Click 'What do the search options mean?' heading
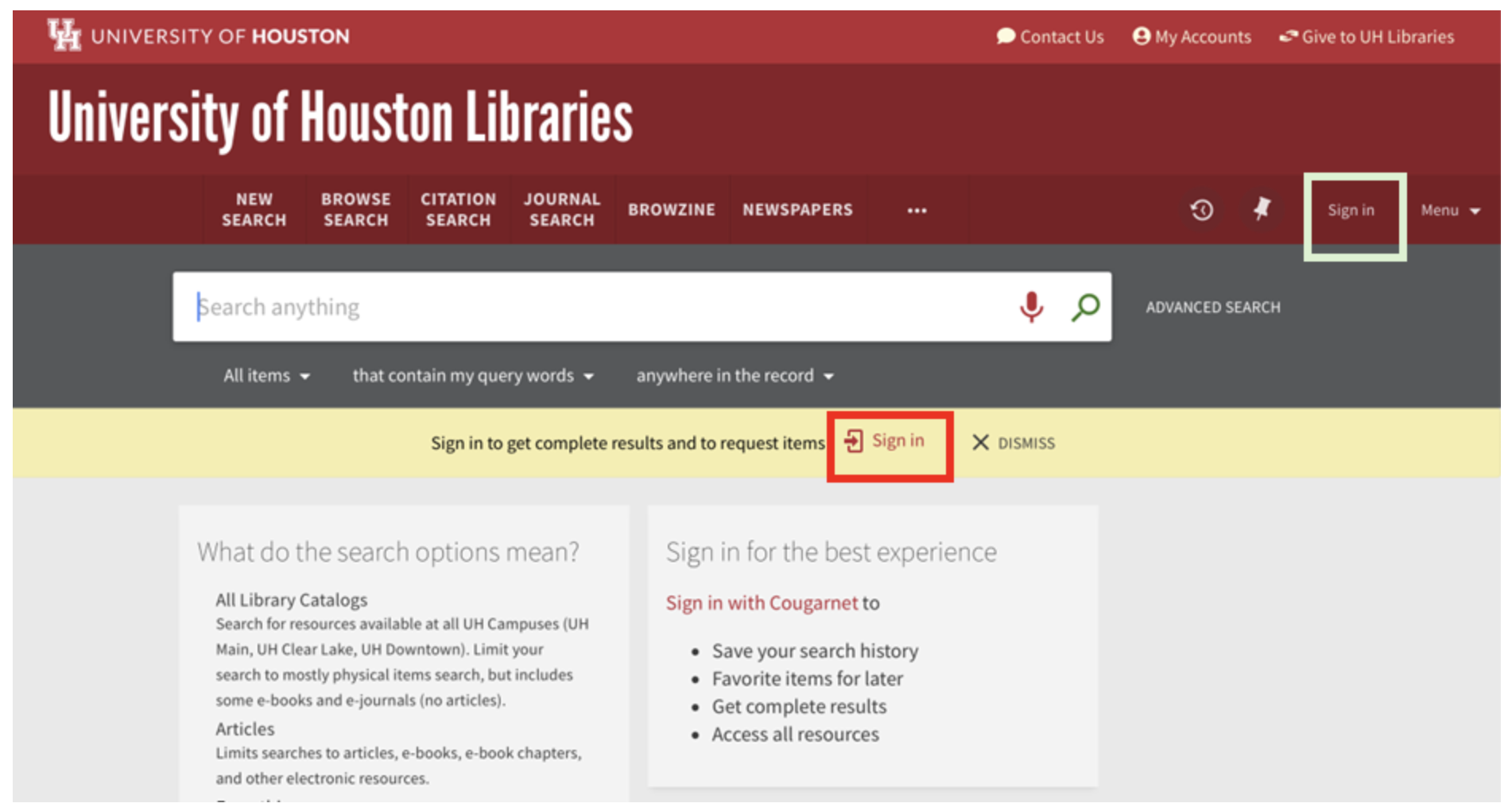 point(388,553)
